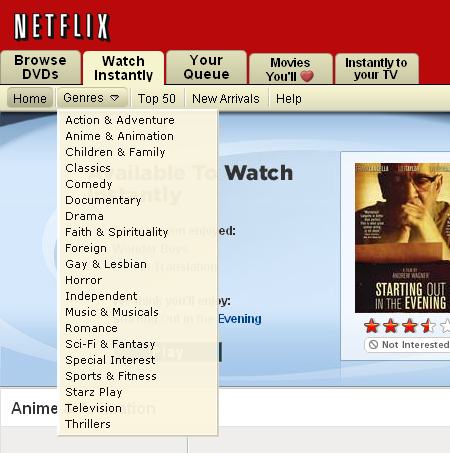Select Sports & Fitness genre
The width and height of the screenshot is (450, 453).
[x=111, y=376]
